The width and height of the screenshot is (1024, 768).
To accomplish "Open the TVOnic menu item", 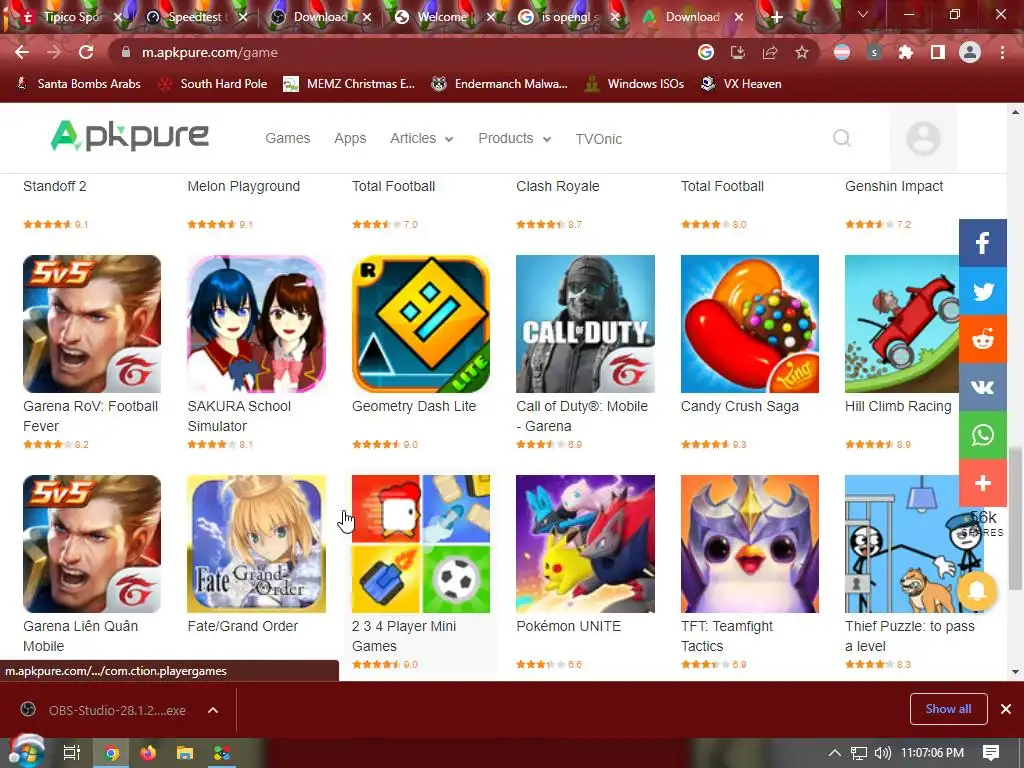I will click(599, 139).
